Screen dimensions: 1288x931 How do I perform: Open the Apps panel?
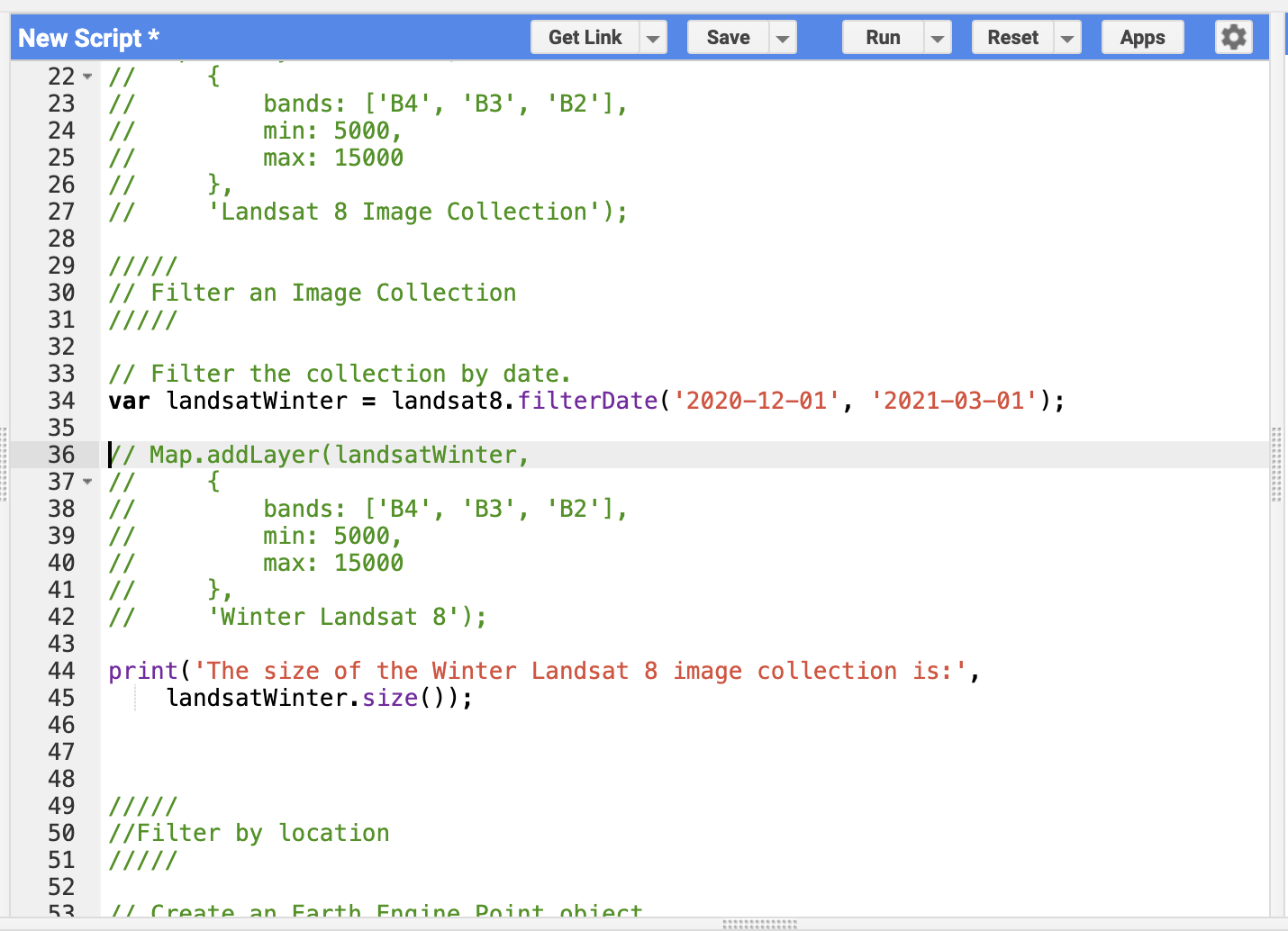(x=1142, y=37)
